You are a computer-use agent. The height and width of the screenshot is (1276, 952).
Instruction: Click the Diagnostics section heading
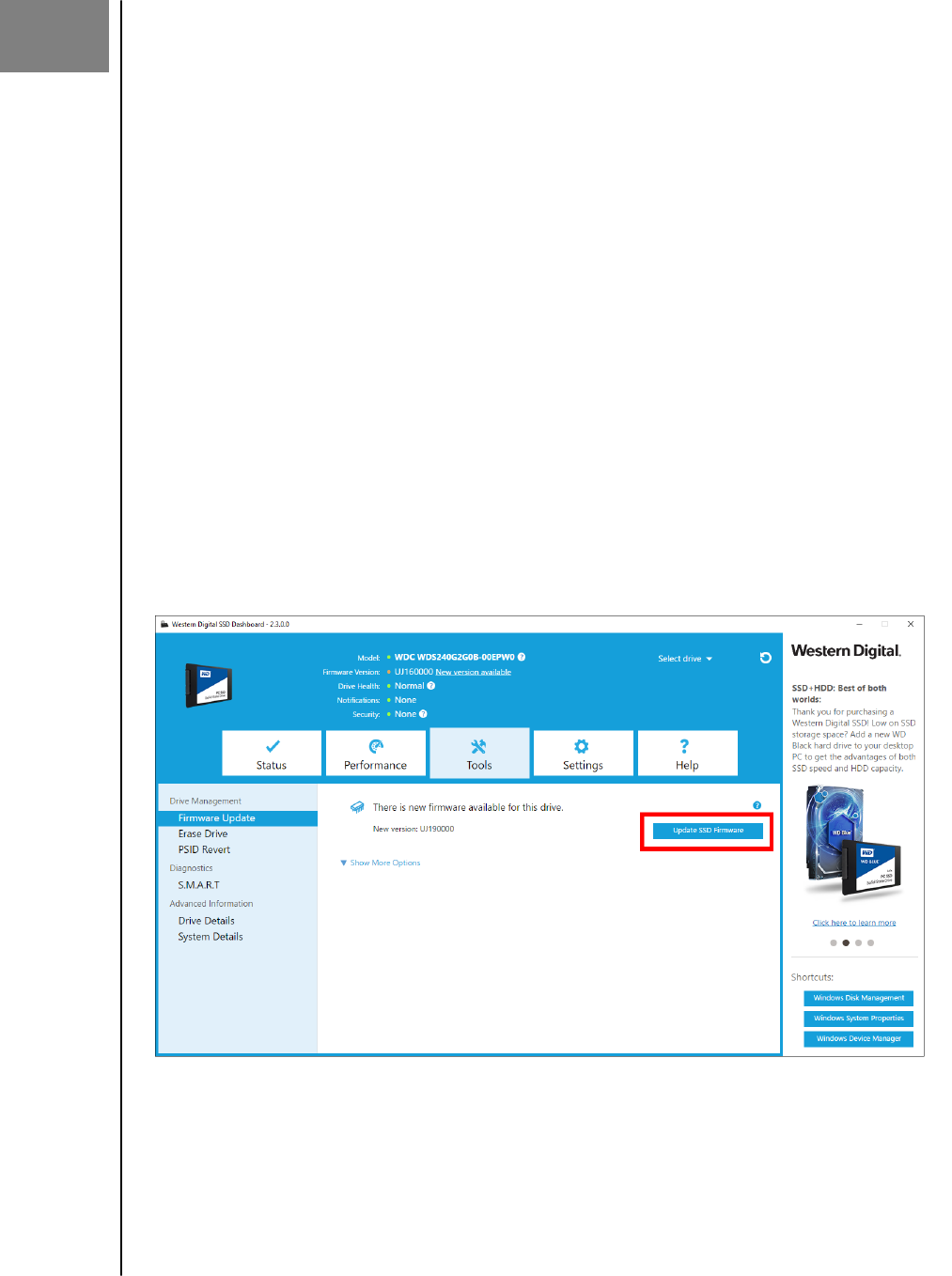pos(192,868)
